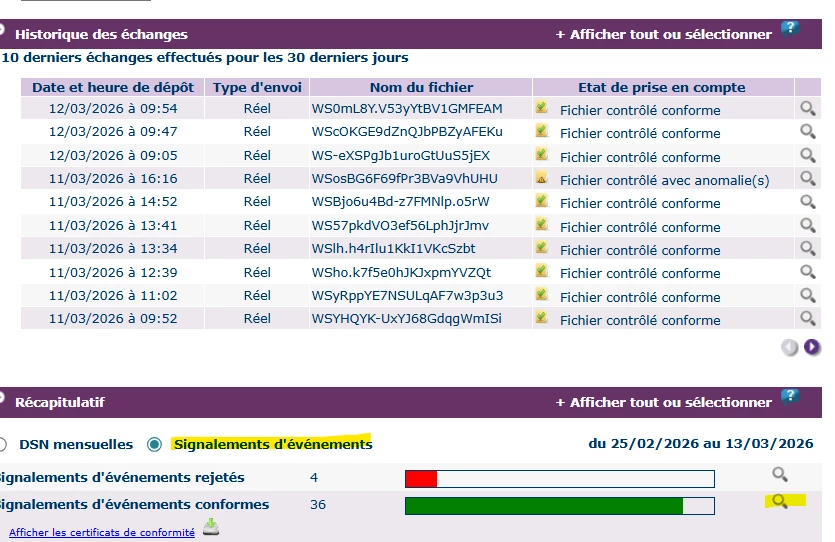Open help for Récapitulatif section
The width and height of the screenshot is (835, 542).
(x=790, y=396)
